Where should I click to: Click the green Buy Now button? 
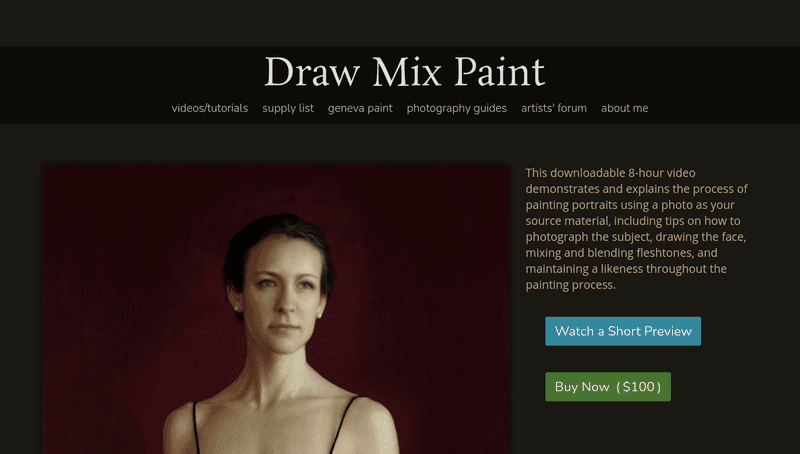pos(608,387)
